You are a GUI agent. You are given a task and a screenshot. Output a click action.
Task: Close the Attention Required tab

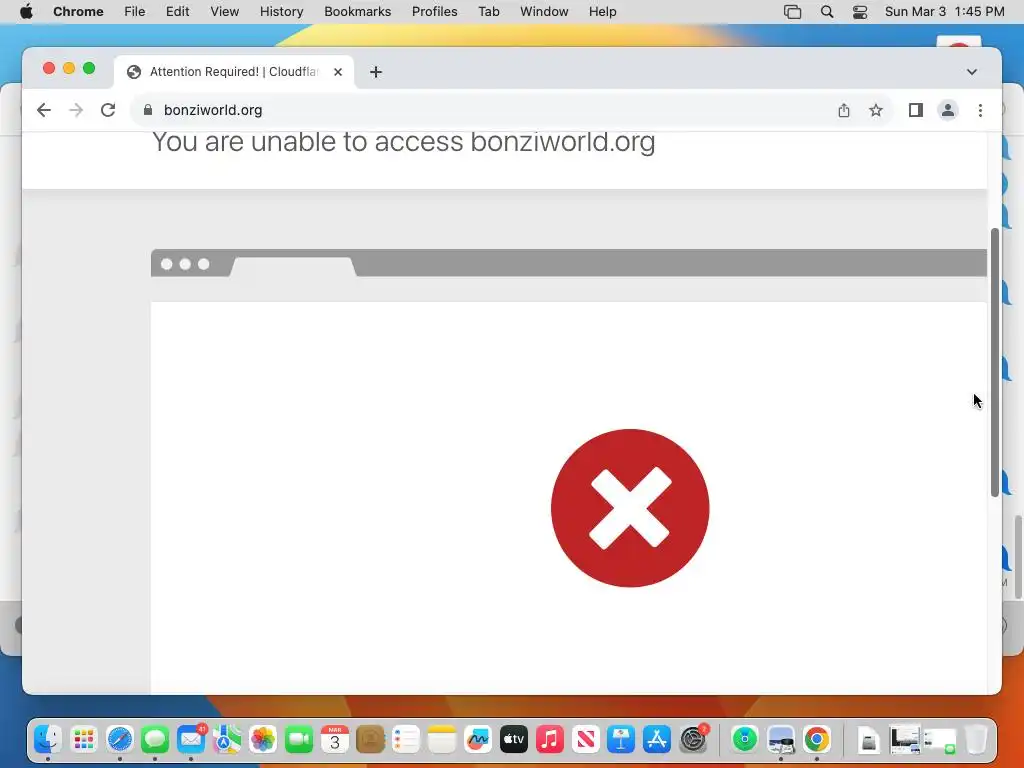pyautogui.click(x=338, y=72)
